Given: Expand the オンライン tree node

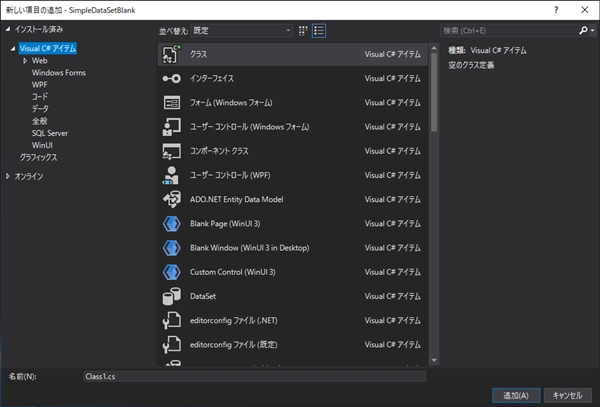Looking at the screenshot, I should pyautogui.click(x=8, y=176).
